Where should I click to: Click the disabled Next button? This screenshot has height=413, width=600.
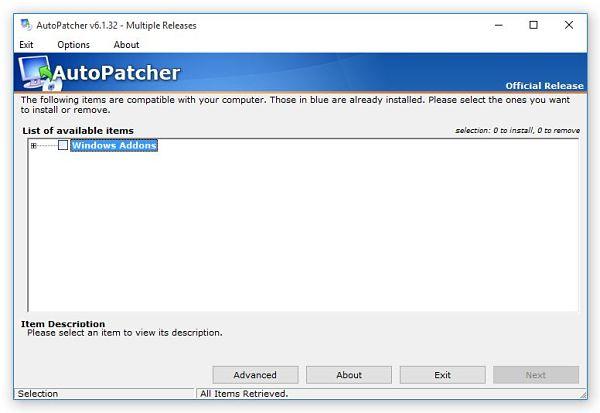(x=536, y=375)
